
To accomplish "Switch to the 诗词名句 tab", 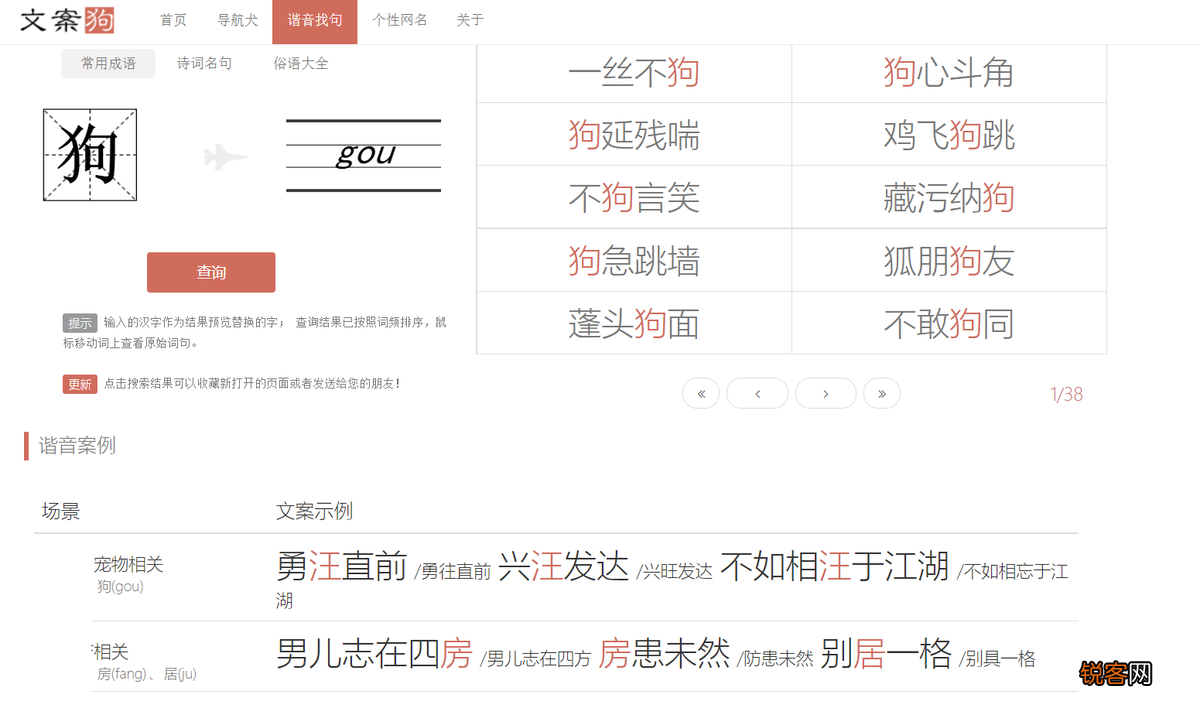I will pyautogui.click(x=204, y=63).
